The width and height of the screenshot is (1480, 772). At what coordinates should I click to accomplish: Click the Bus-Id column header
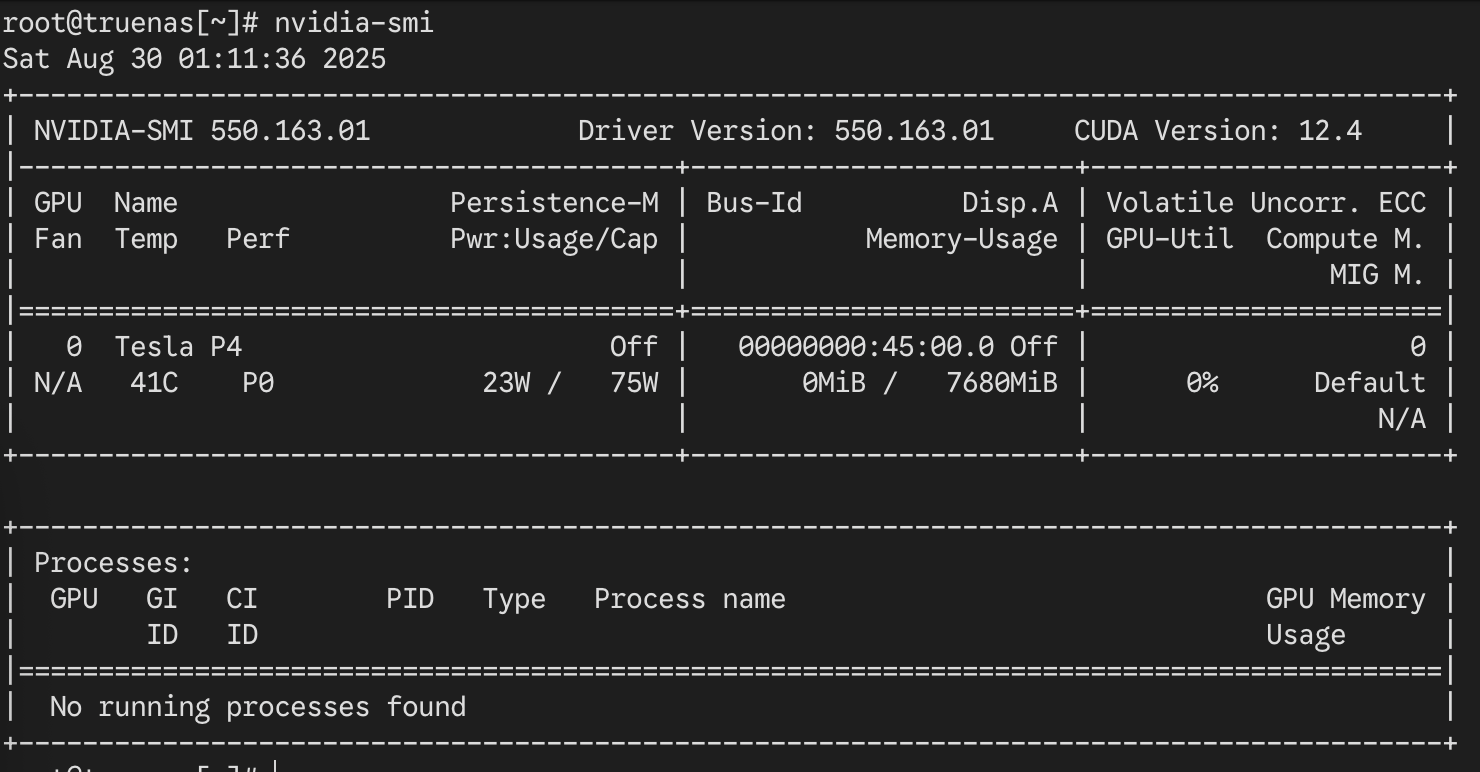click(x=754, y=203)
